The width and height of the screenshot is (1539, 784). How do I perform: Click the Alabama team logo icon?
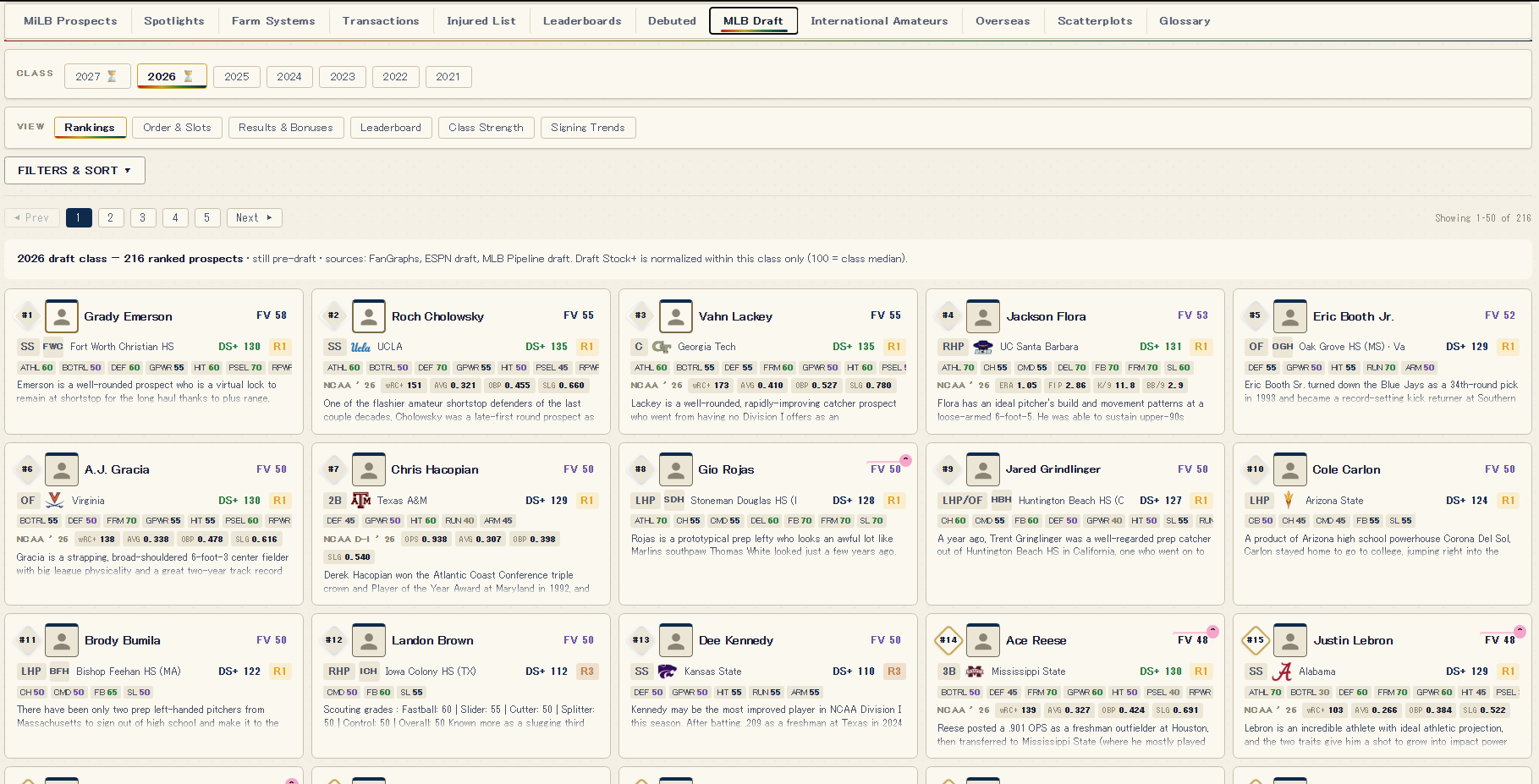tap(1282, 672)
